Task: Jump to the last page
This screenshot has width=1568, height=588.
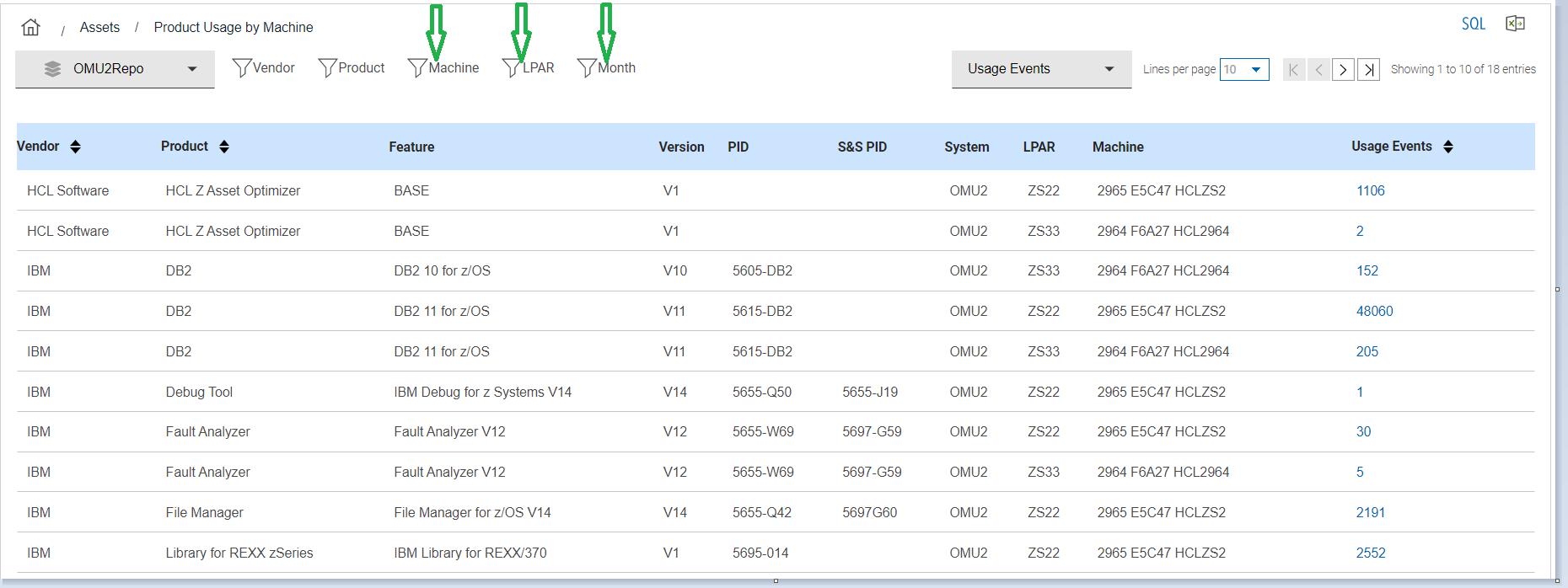Action: 1369,69
